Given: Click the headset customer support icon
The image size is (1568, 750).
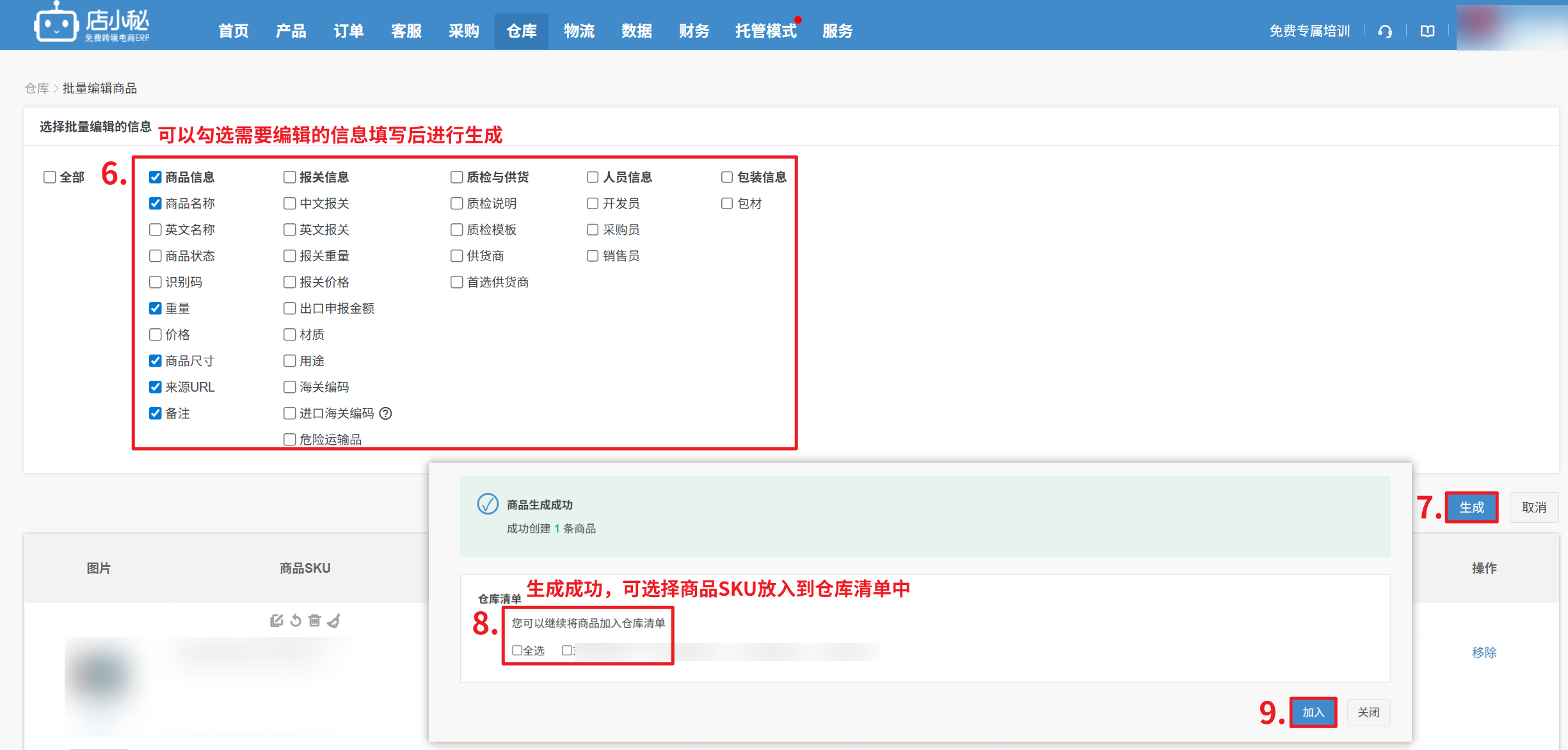Looking at the screenshot, I should (x=1385, y=31).
